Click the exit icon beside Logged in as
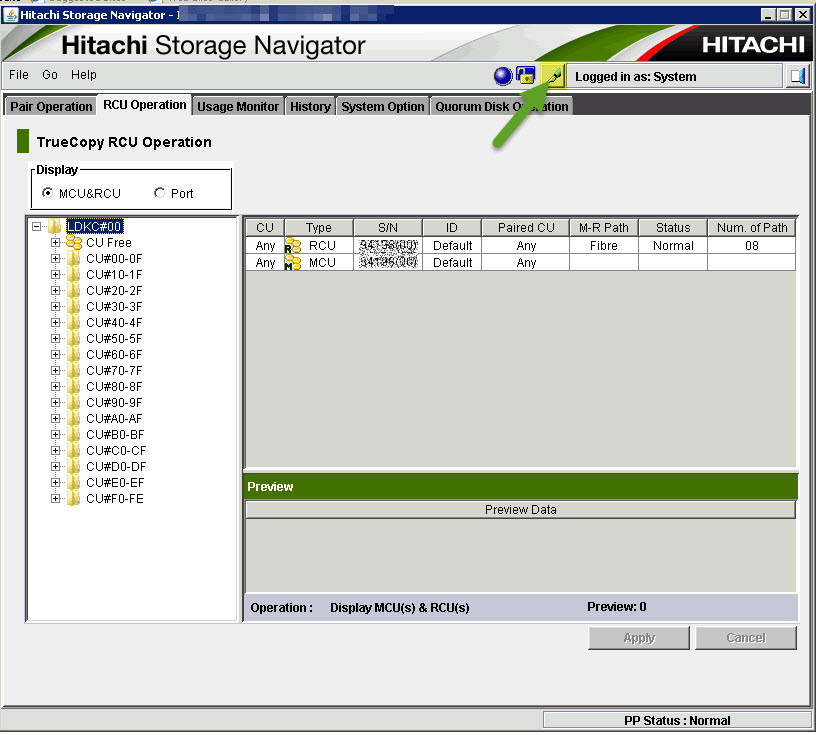Screen dimensions: 816x735 click(797, 77)
